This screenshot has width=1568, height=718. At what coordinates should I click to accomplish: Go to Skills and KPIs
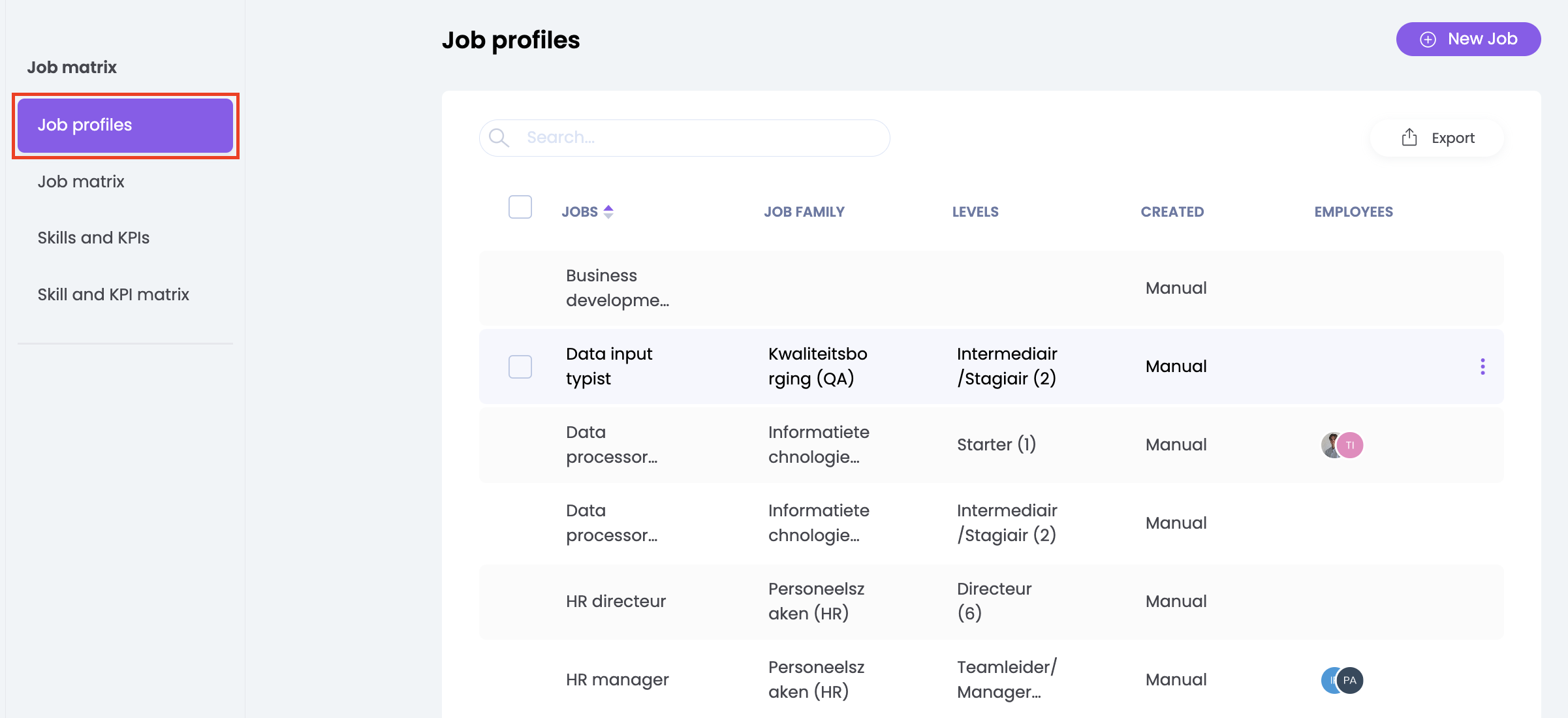(93, 238)
